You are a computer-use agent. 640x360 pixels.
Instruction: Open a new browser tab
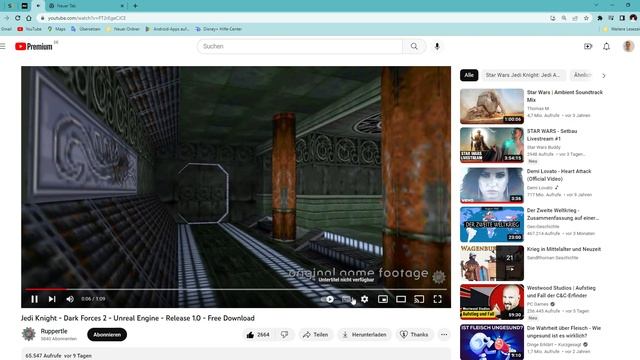[x=135, y=6]
